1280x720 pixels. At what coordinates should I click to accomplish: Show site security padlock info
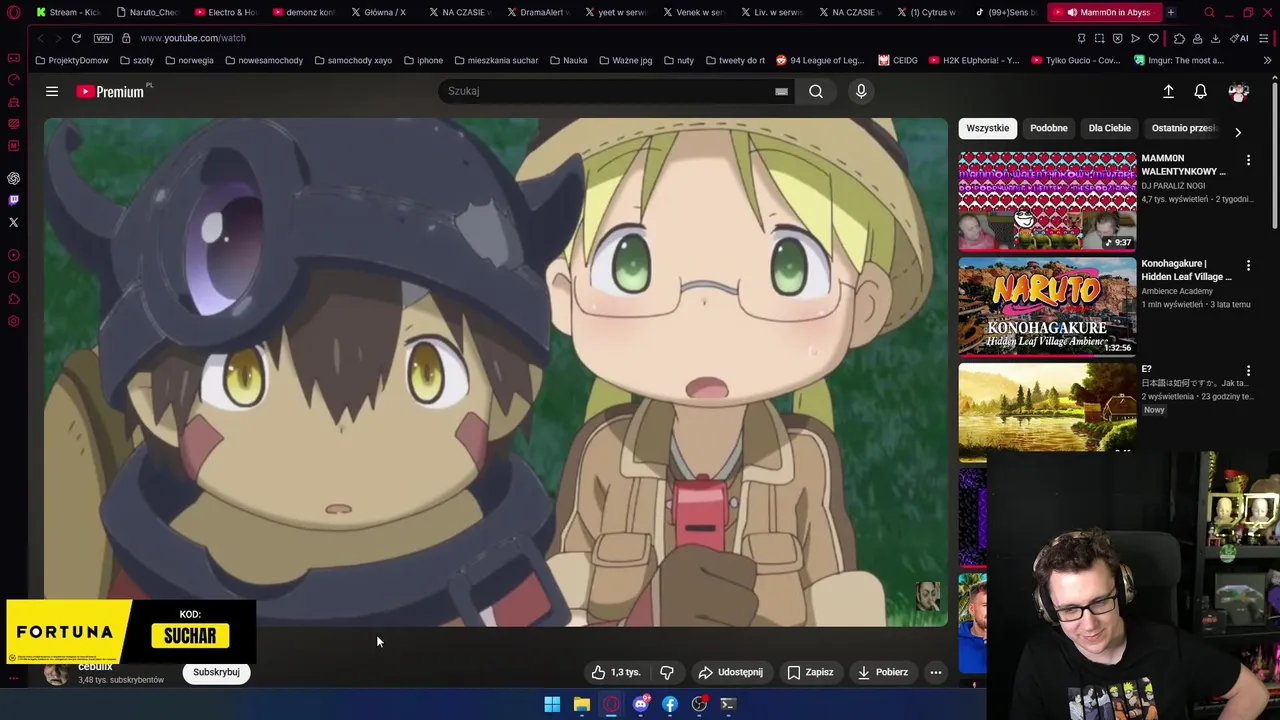pos(126,38)
